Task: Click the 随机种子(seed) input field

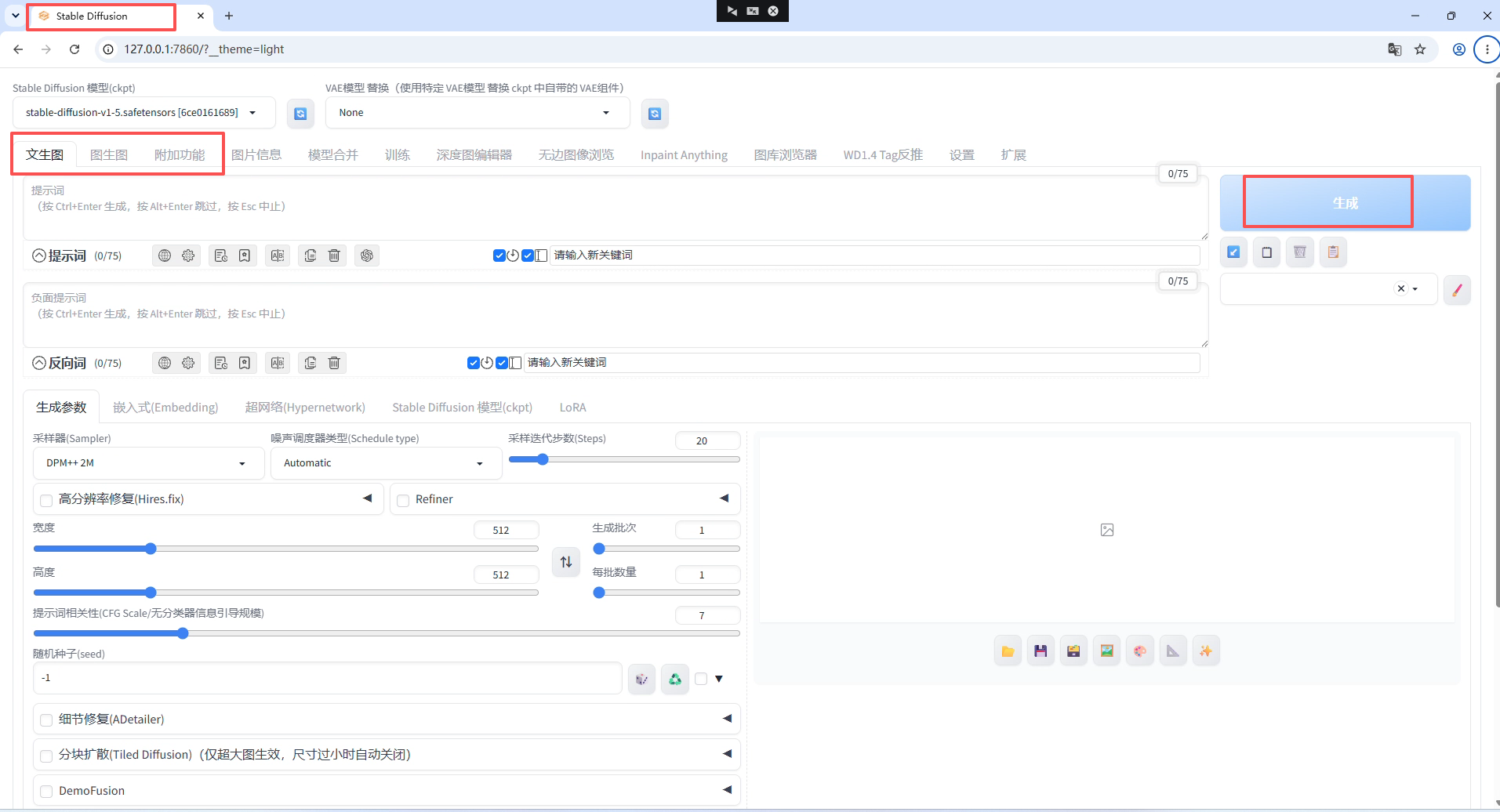Action: coord(328,678)
